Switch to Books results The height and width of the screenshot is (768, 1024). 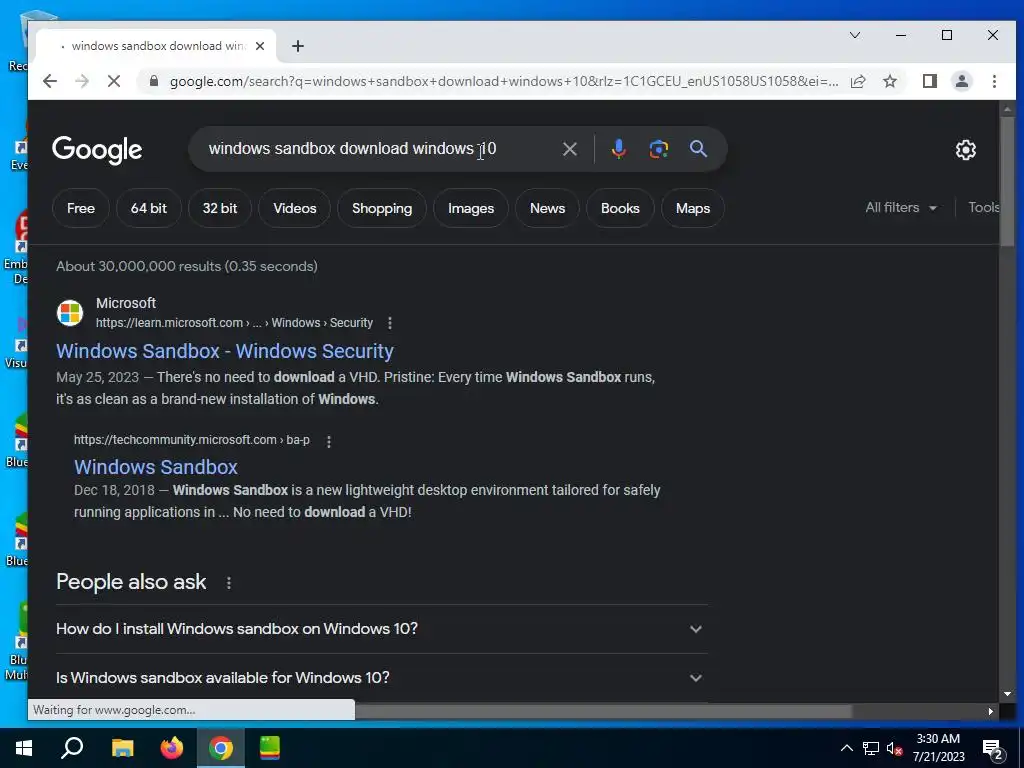620,208
